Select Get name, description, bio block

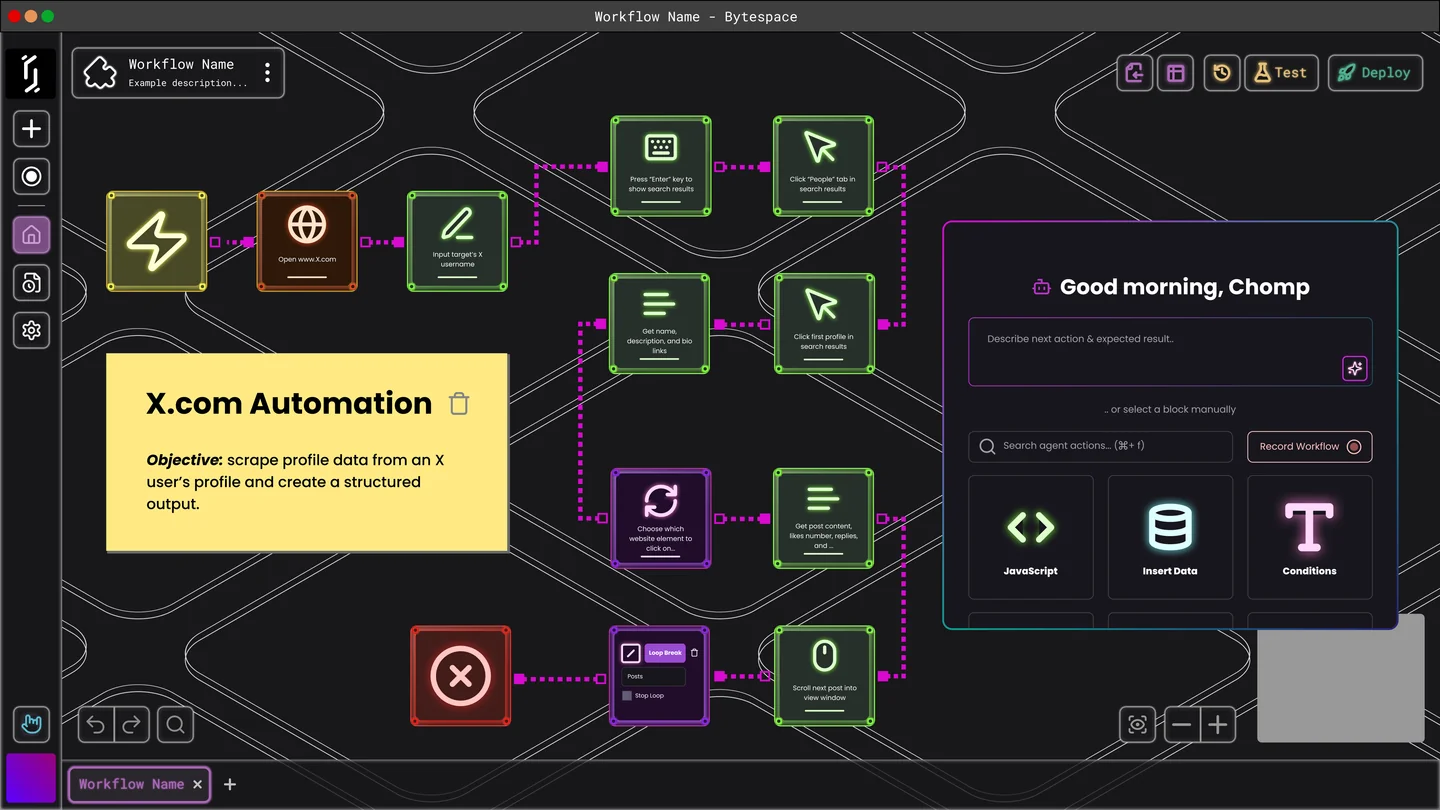[660, 324]
